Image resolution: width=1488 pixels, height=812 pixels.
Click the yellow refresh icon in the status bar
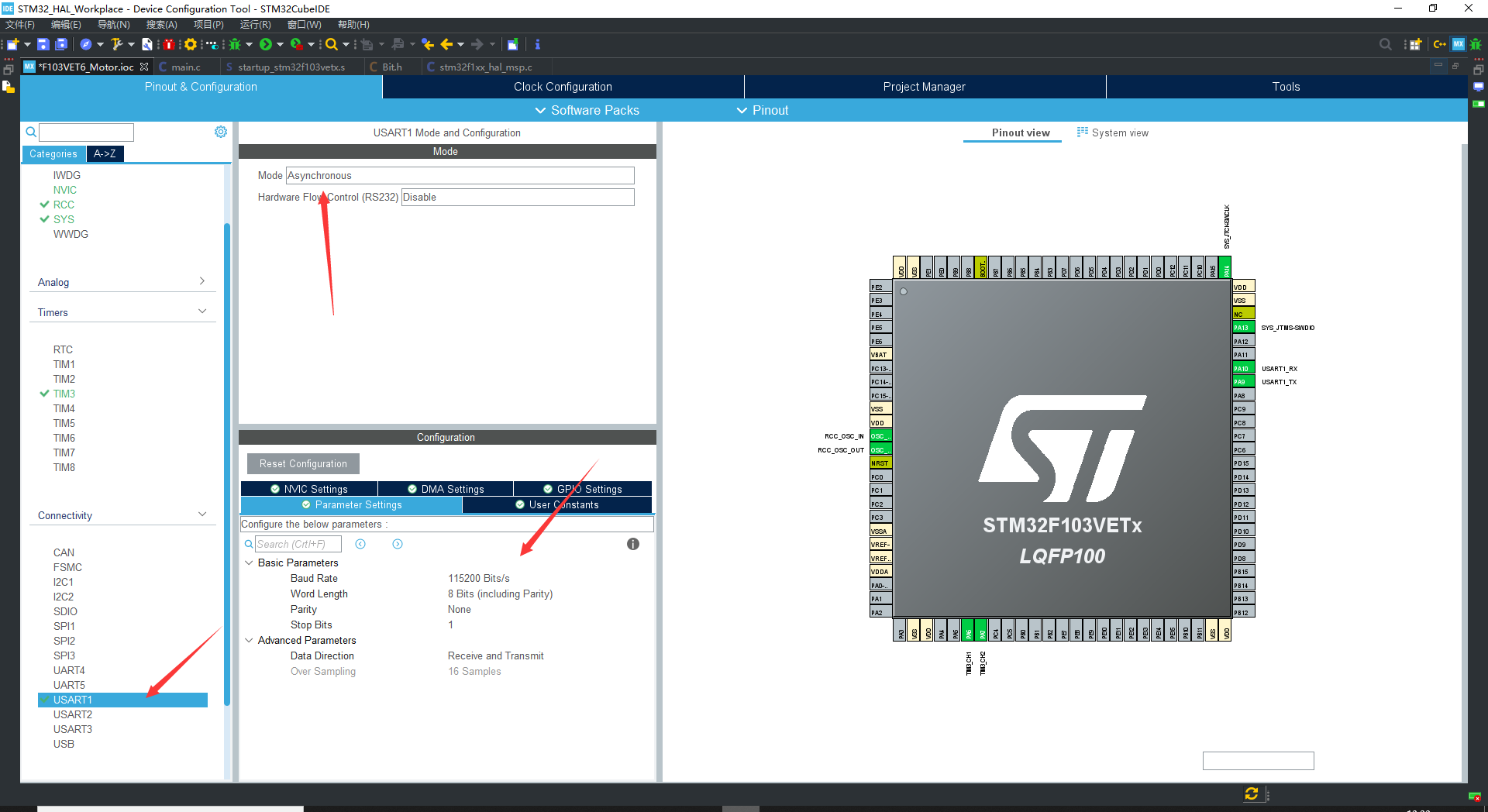pyautogui.click(x=1251, y=793)
